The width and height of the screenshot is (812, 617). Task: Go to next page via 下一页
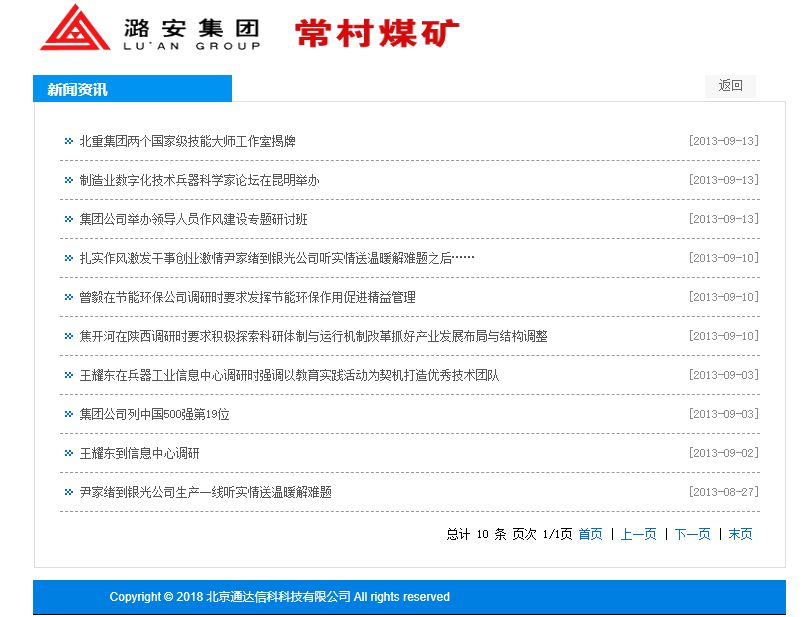(x=692, y=534)
